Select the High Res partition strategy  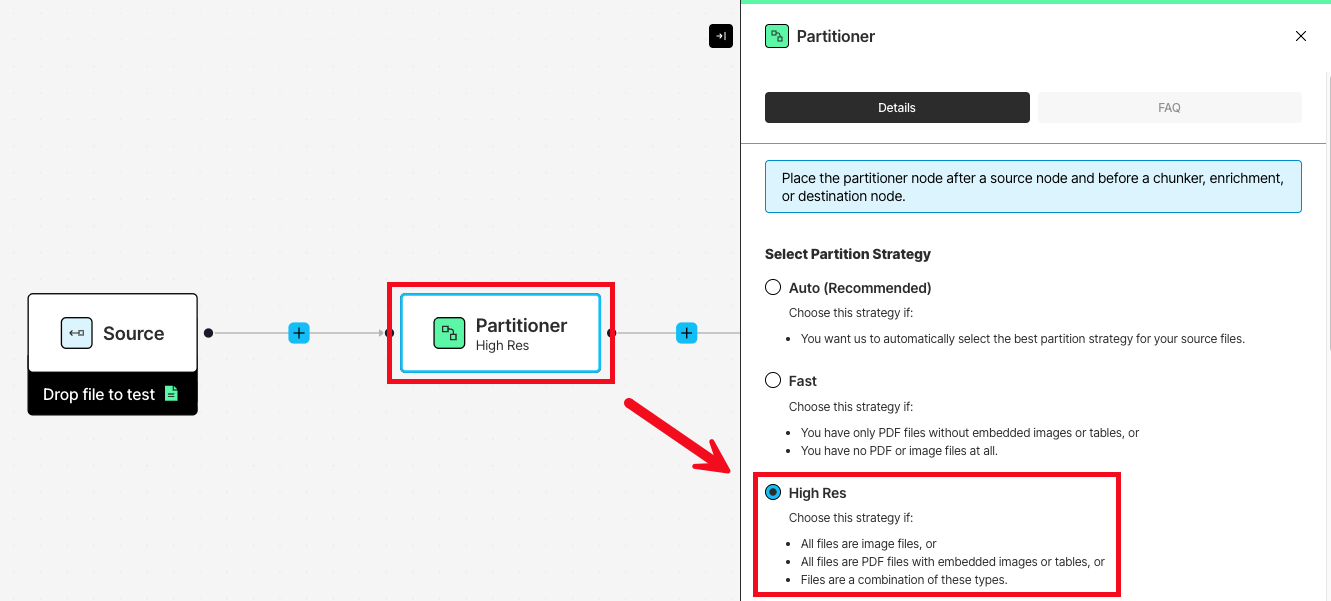[772, 491]
